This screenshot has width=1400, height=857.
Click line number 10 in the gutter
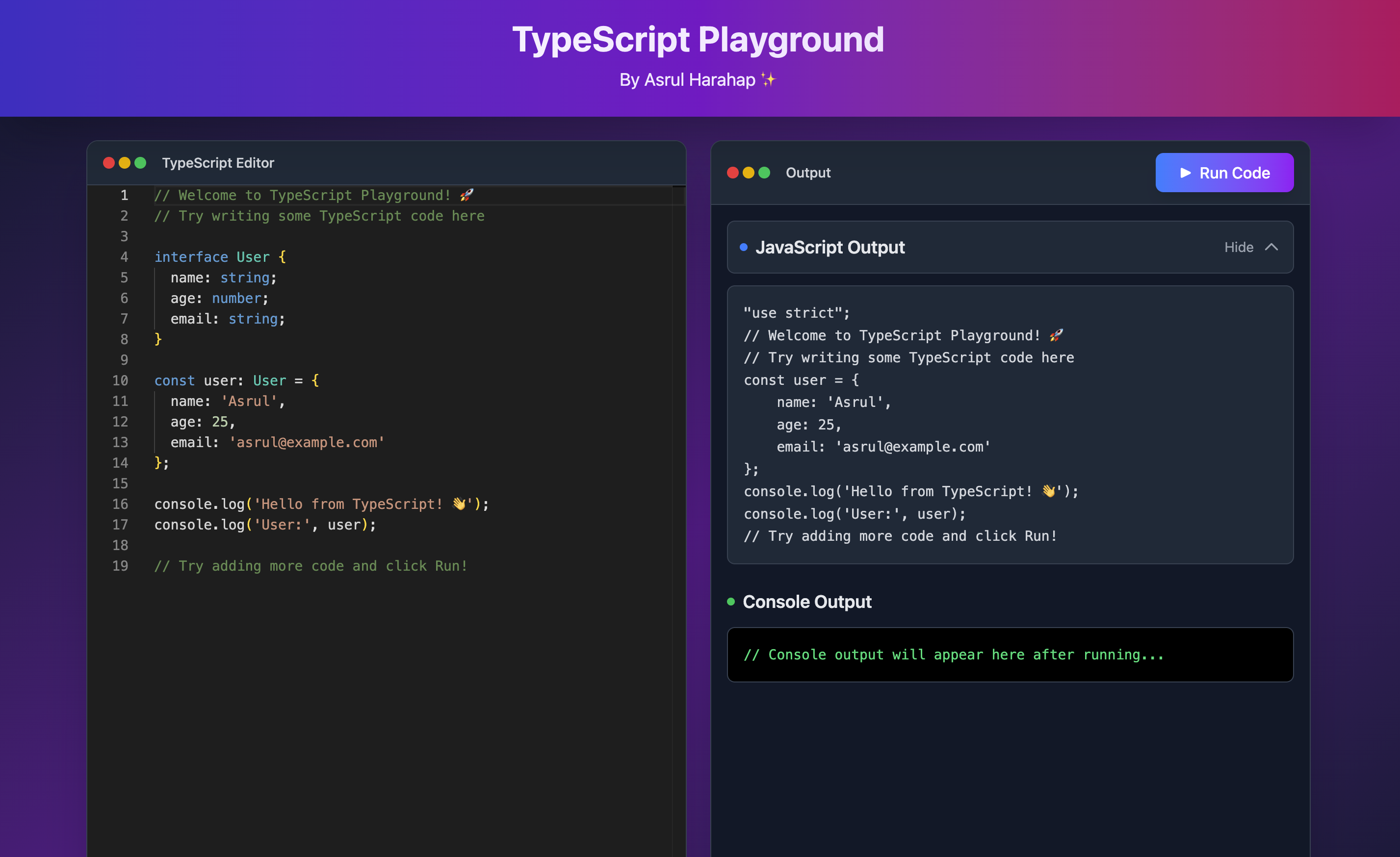coord(120,380)
